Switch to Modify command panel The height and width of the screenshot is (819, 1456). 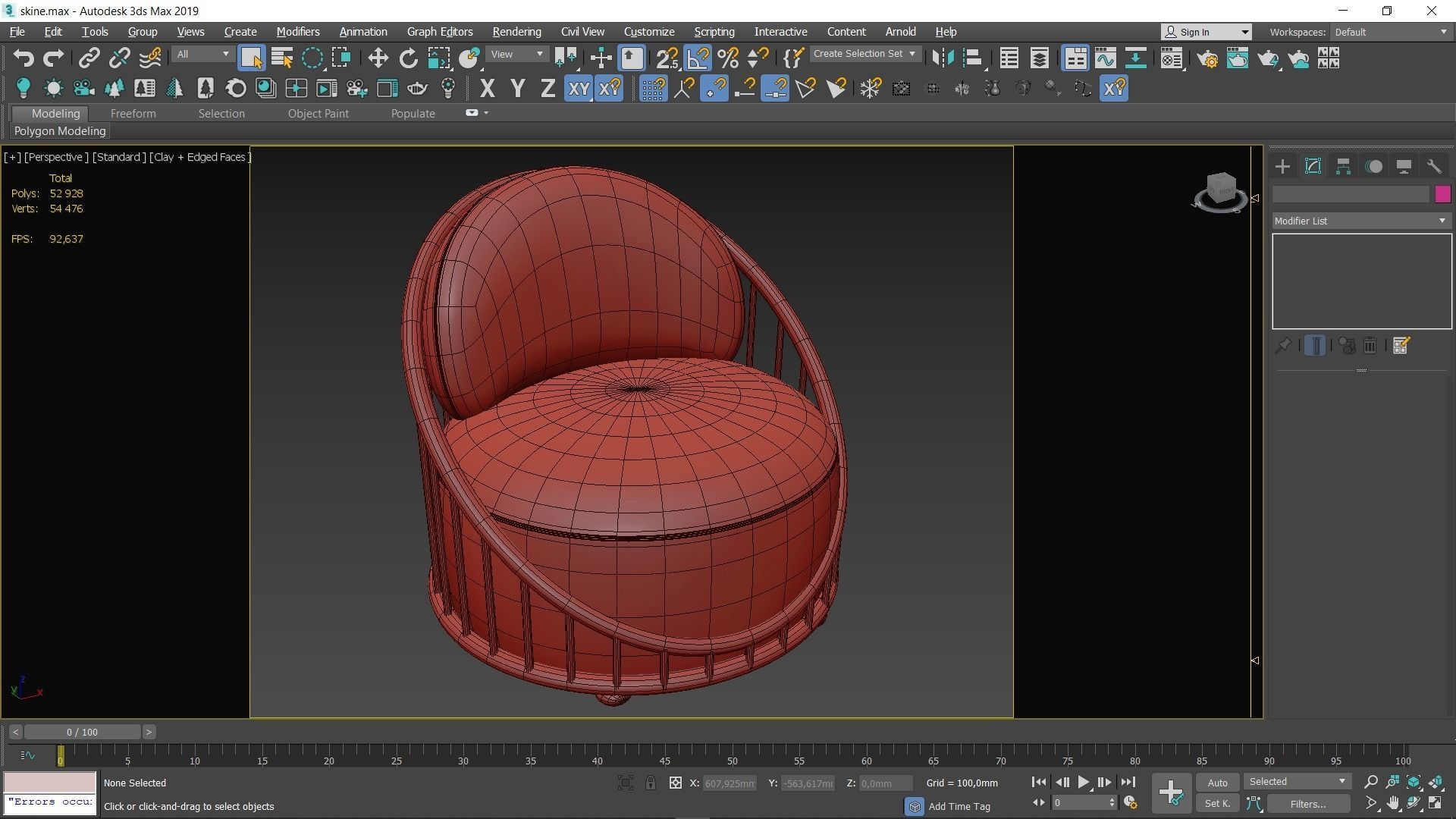(x=1313, y=167)
